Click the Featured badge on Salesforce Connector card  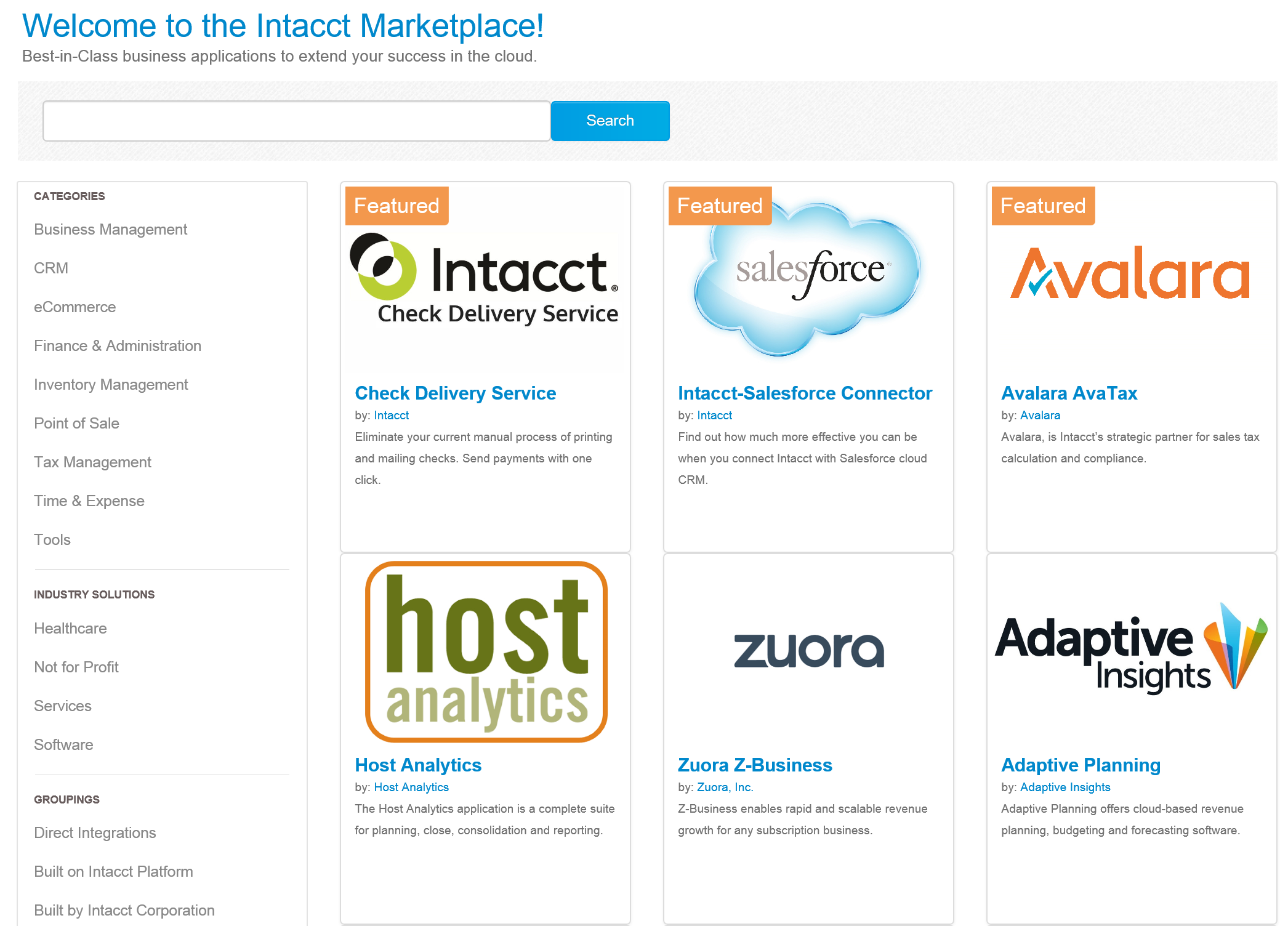(x=720, y=206)
